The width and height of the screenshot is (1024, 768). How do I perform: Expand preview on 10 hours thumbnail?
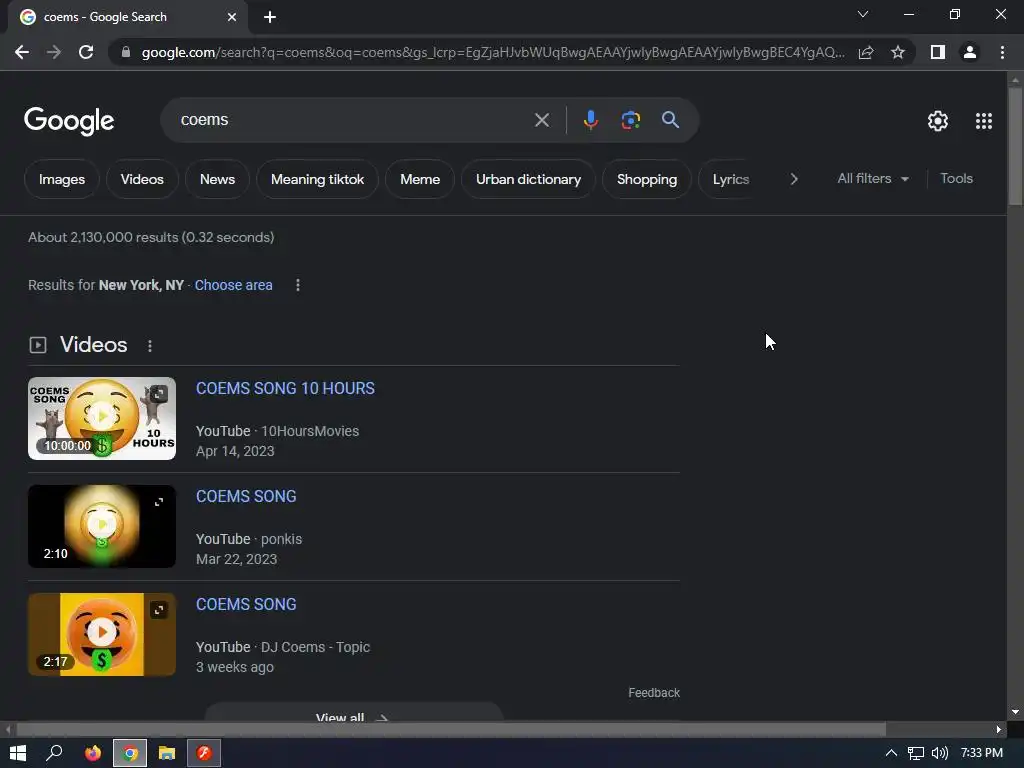click(x=159, y=394)
